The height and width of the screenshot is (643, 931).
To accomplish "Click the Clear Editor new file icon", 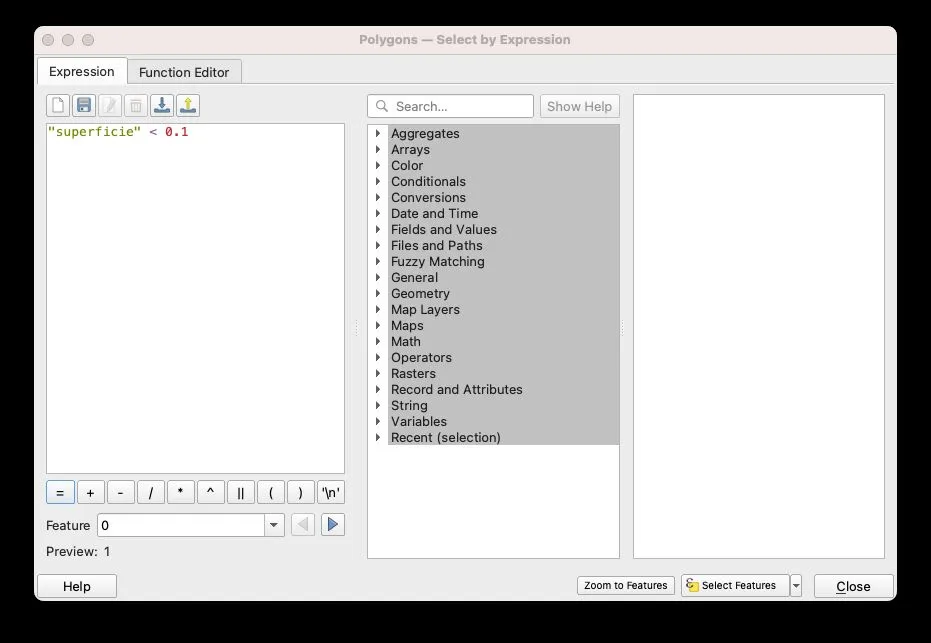I will click(58, 106).
